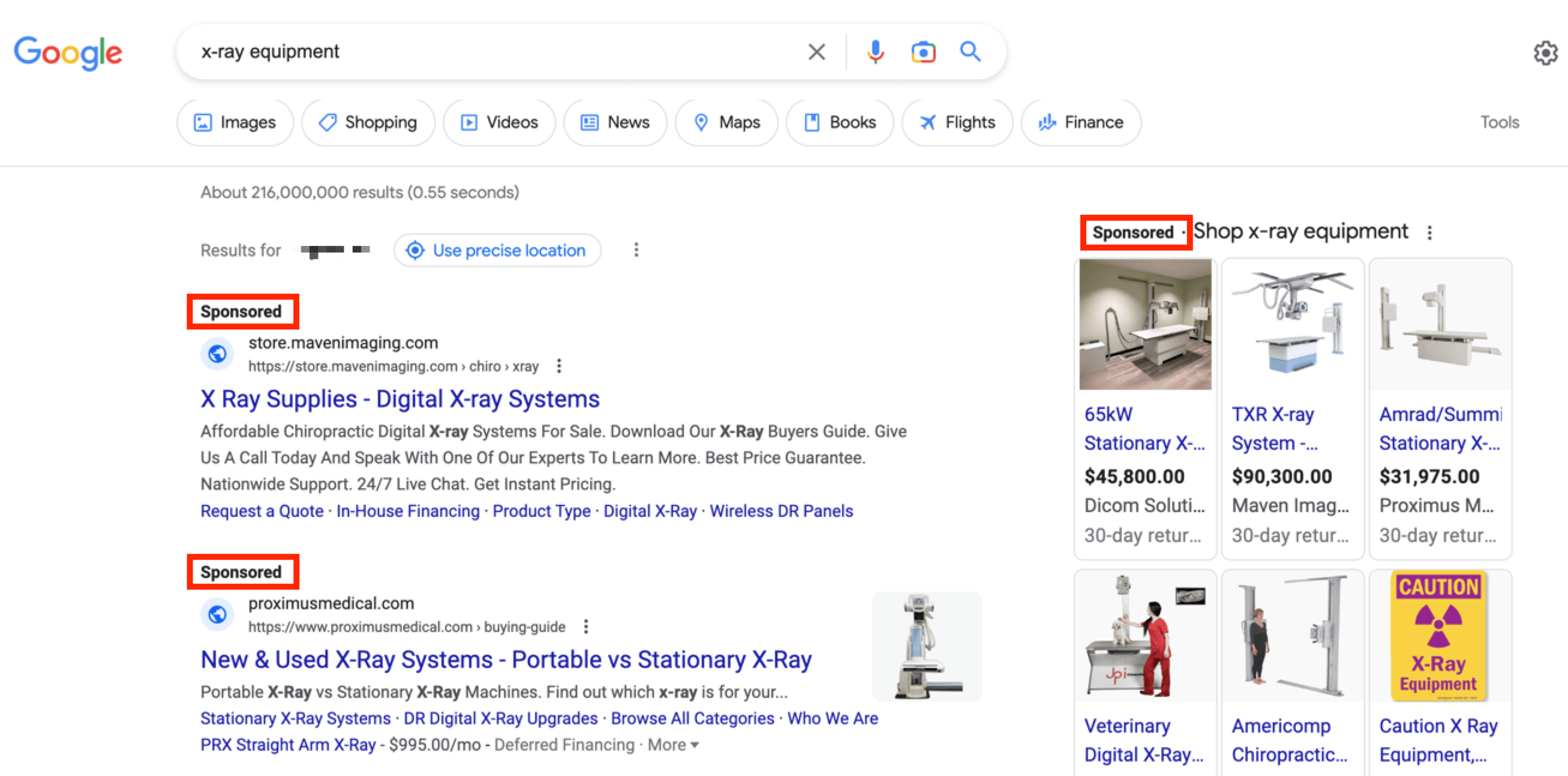Screen dimensions: 1568x776
Task: Open 65kW Stationary X-ray product image
Action: (x=1145, y=324)
